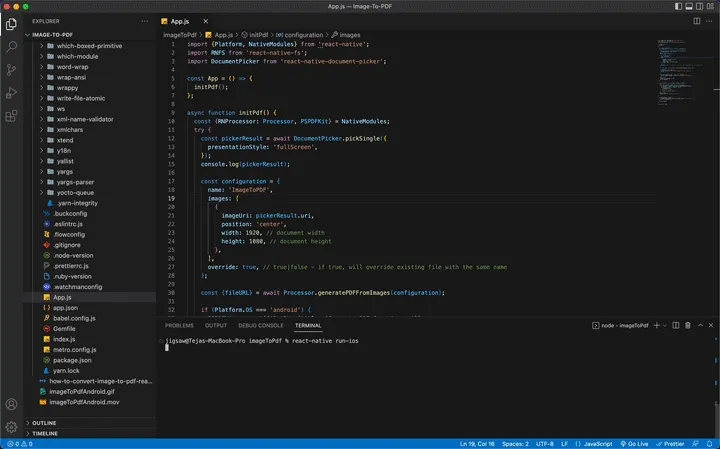
Task: Open the Search view in activity bar
Action: click(x=11, y=47)
